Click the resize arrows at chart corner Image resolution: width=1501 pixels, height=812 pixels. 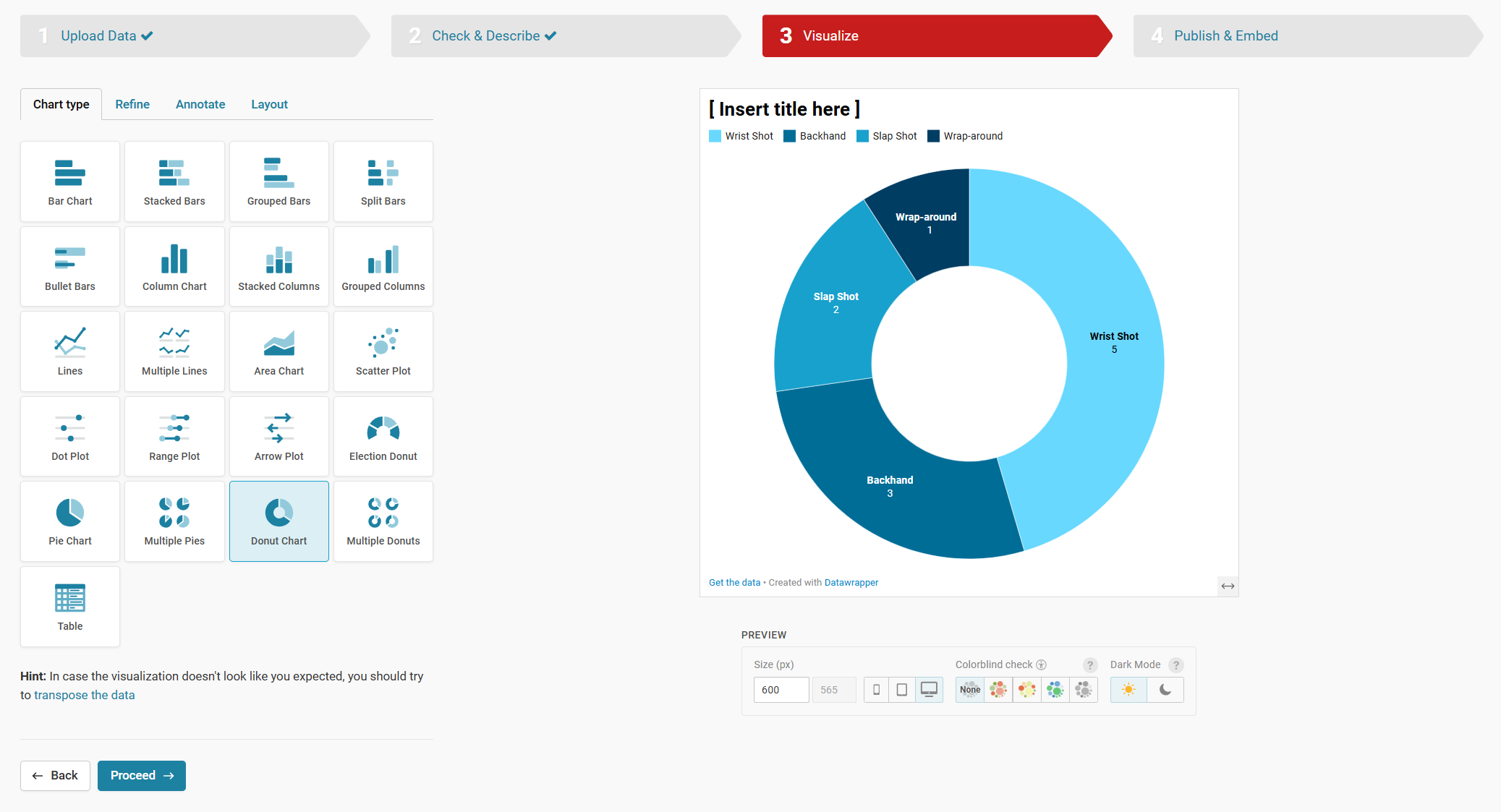click(x=1228, y=586)
